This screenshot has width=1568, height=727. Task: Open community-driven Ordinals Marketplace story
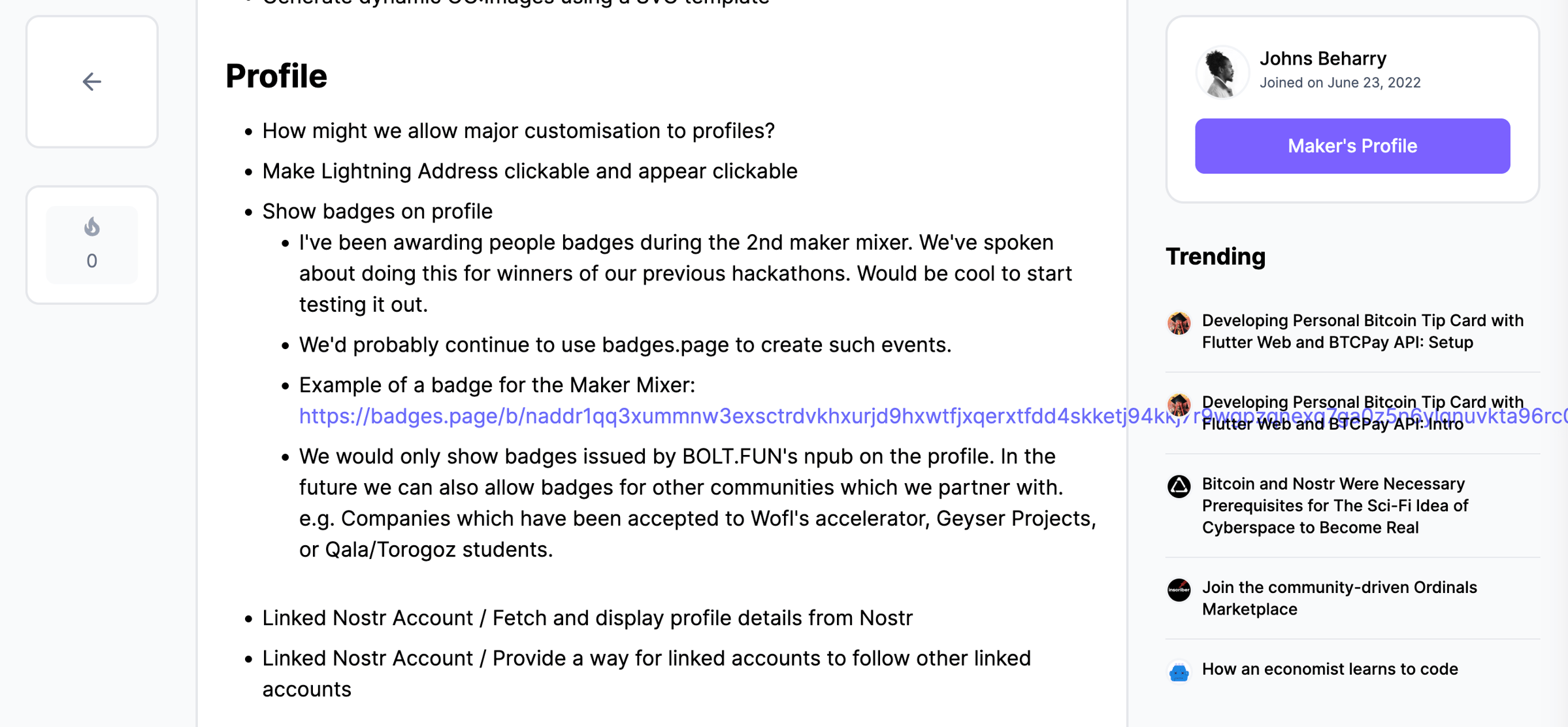pyautogui.click(x=1339, y=598)
